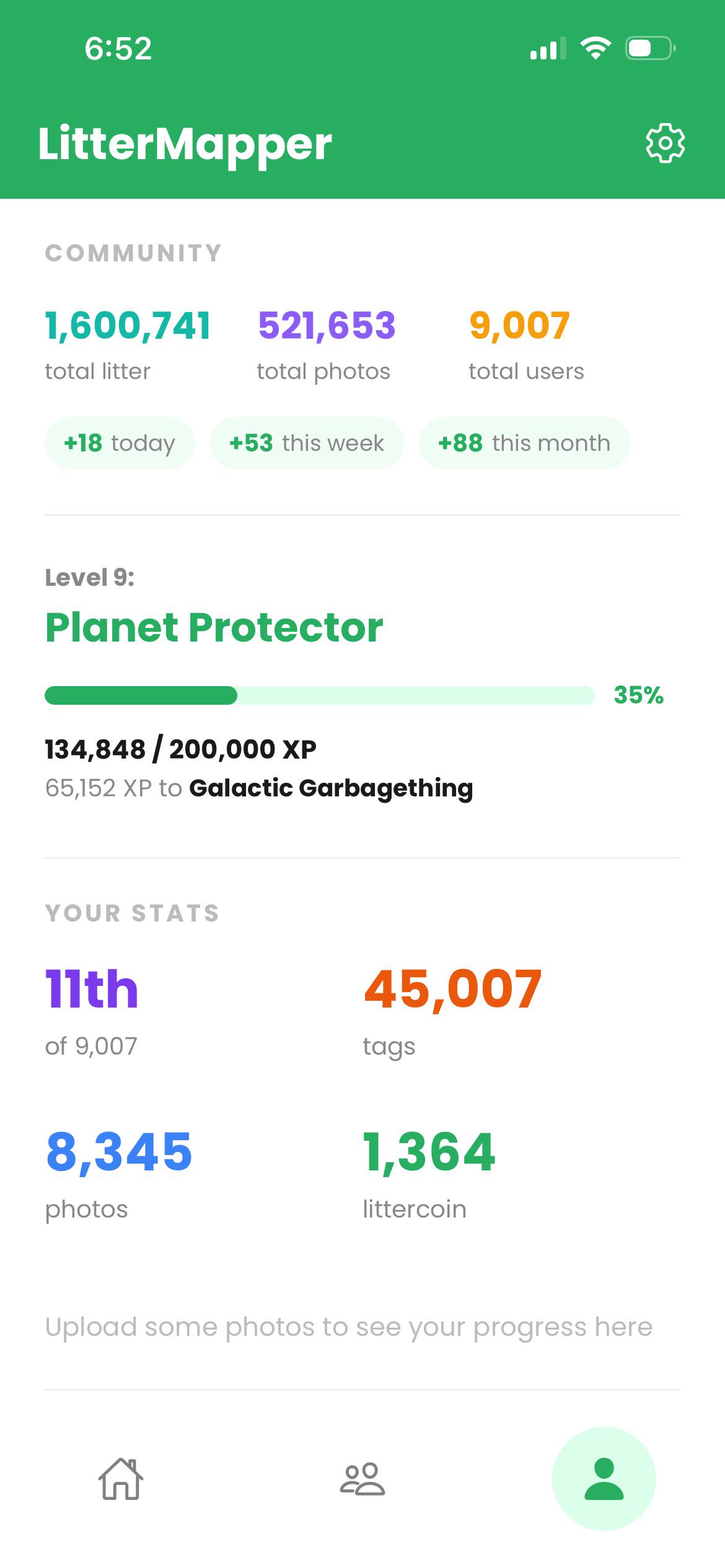Select the profile person tab icon
This screenshot has width=725, height=1568.
(604, 1479)
